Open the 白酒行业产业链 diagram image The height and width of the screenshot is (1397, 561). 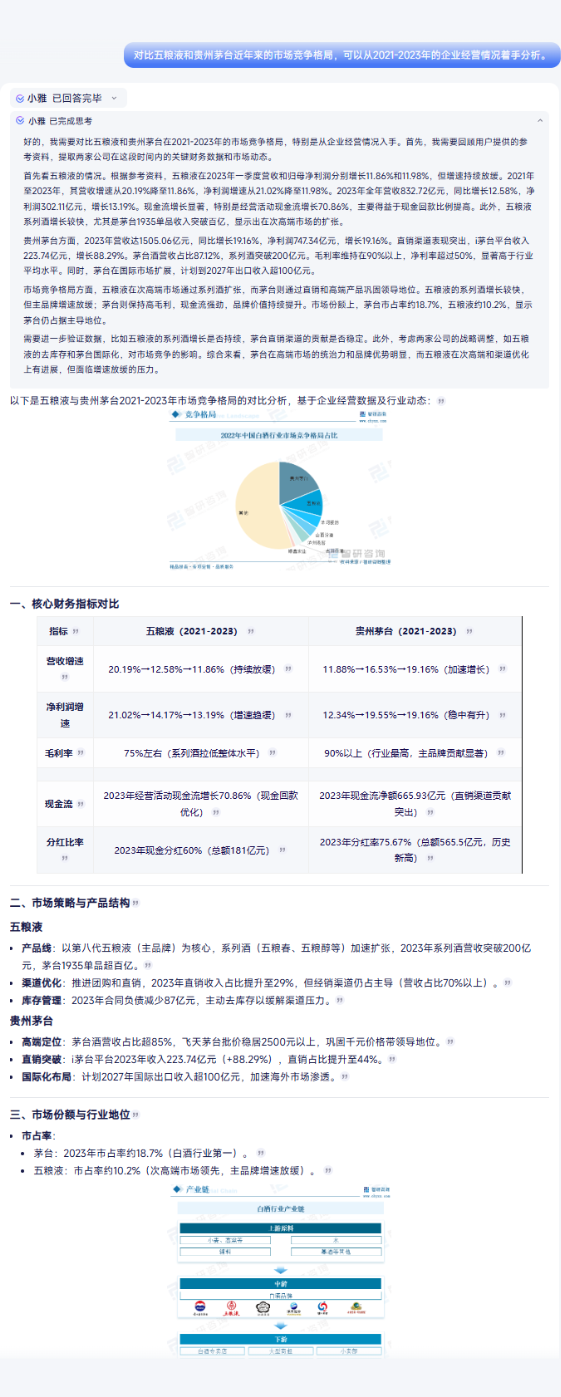tap(279, 1269)
